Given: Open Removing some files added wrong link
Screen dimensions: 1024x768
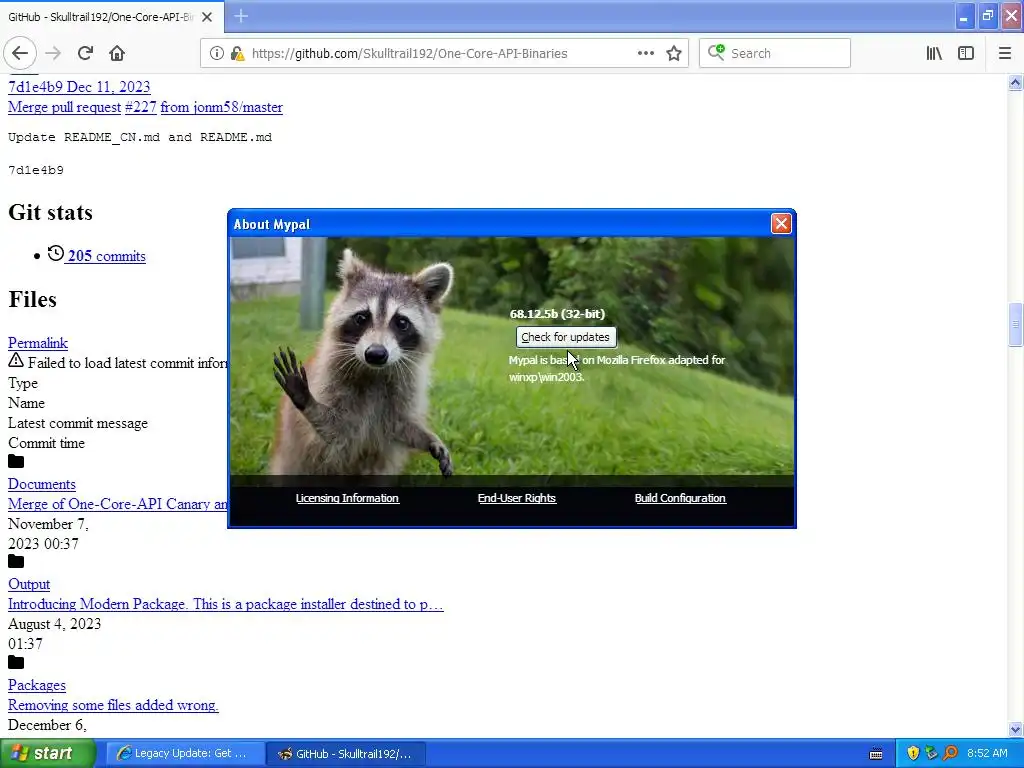Looking at the screenshot, I should coord(113,705).
